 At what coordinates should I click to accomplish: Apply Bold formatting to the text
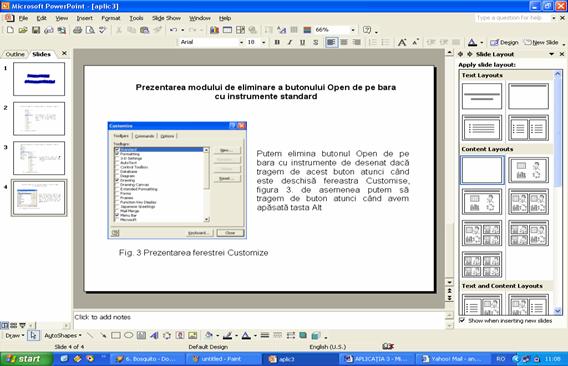277,42
